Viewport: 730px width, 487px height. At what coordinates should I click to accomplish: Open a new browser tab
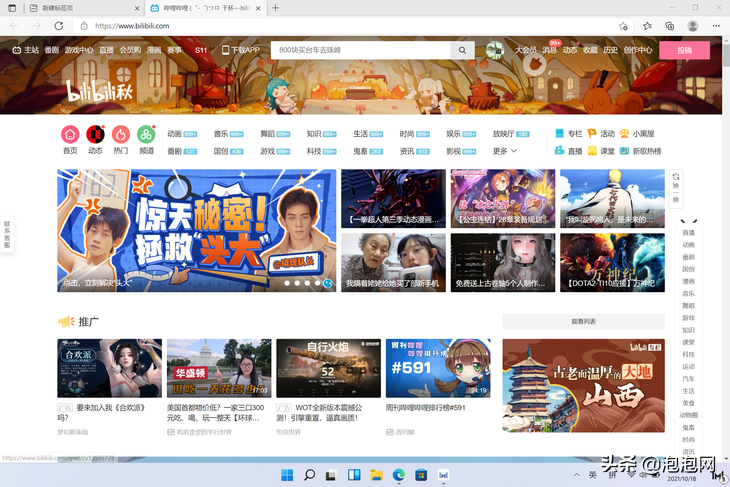click(276, 8)
